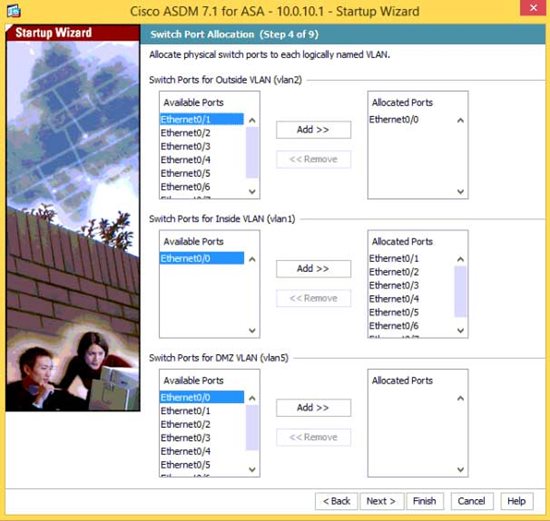The height and width of the screenshot is (521, 550).
Task: Go Back to previous wizard step
Action: [x=336, y=501]
